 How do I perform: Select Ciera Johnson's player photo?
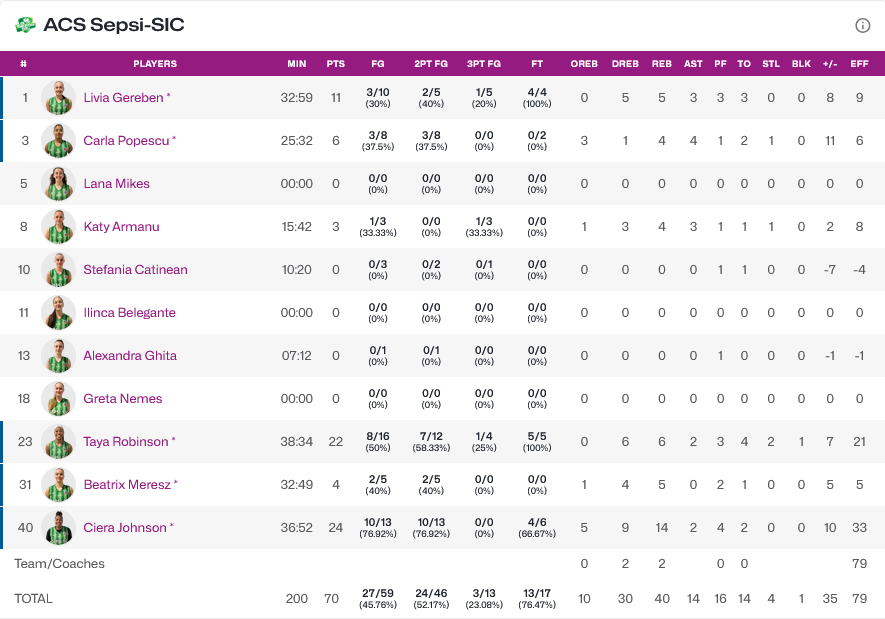point(59,528)
